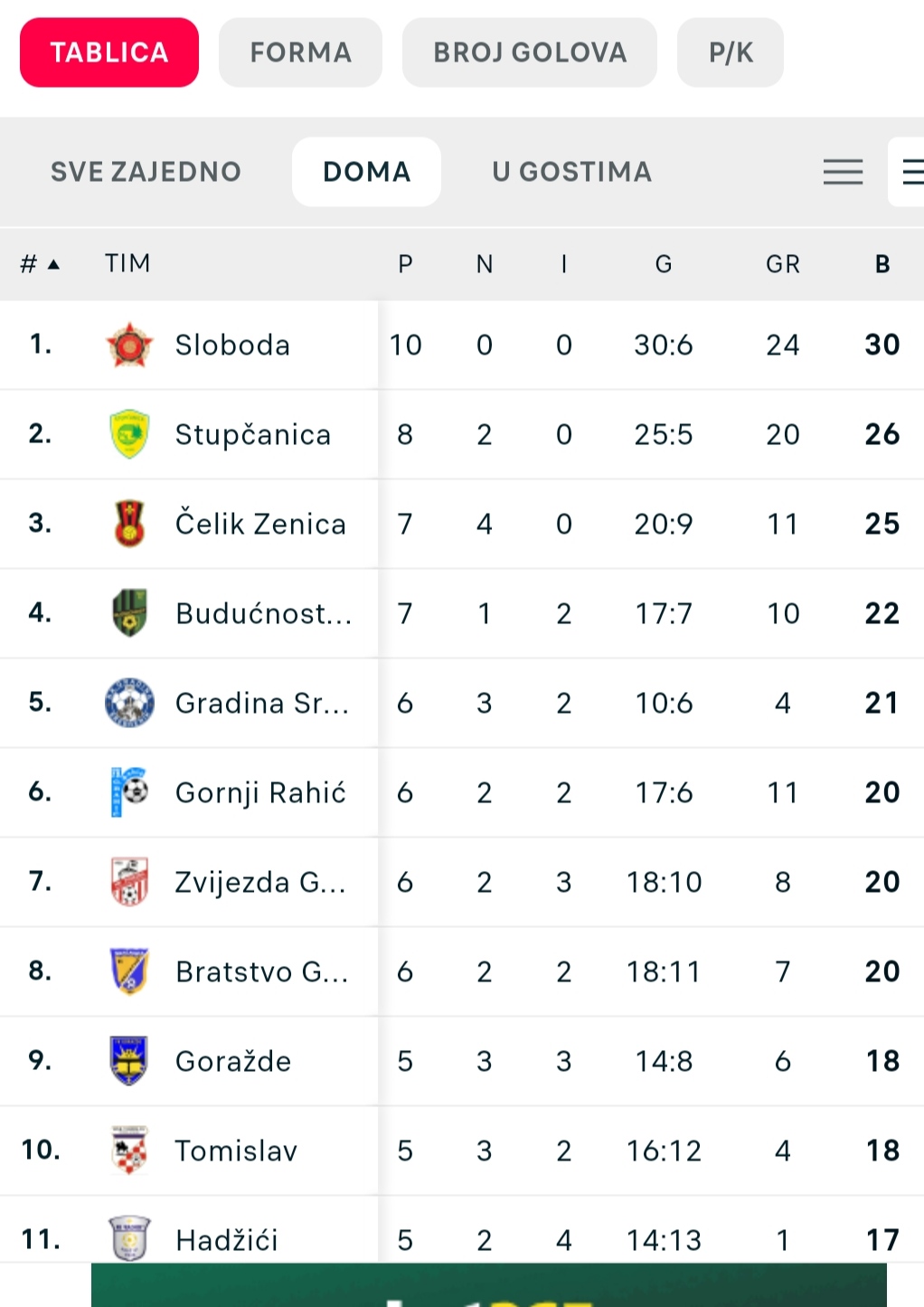Open the FORMA tab
This screenshot has height=1307, width=924.
300,52
